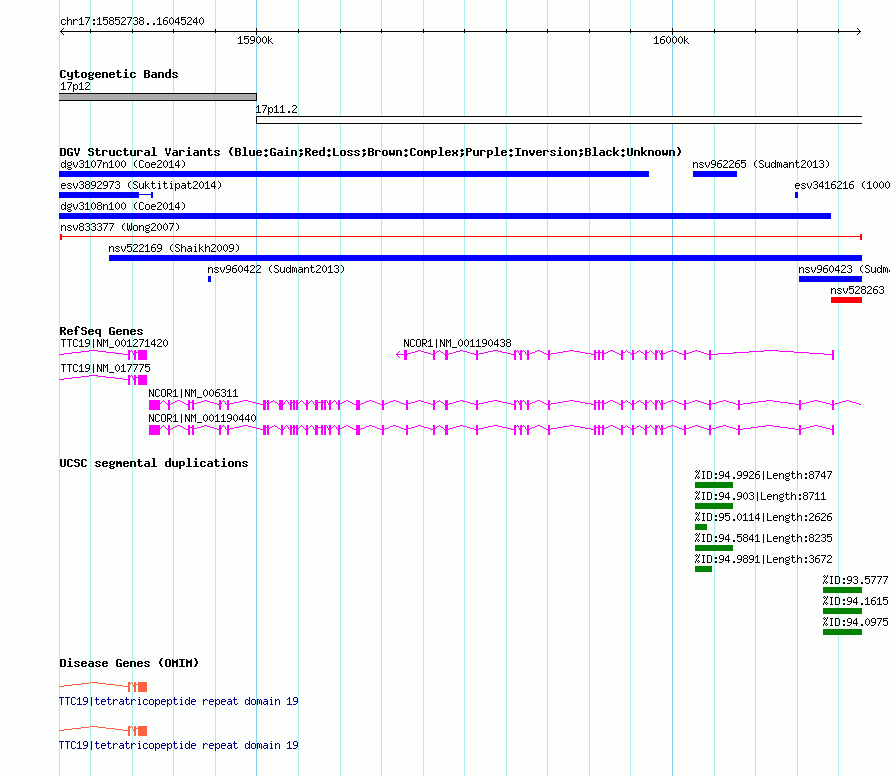Image resolution: width=890 pixels, height=776 pixels.
Task: Select the nsv960423 blue variant bar
Action: [830, 279]
